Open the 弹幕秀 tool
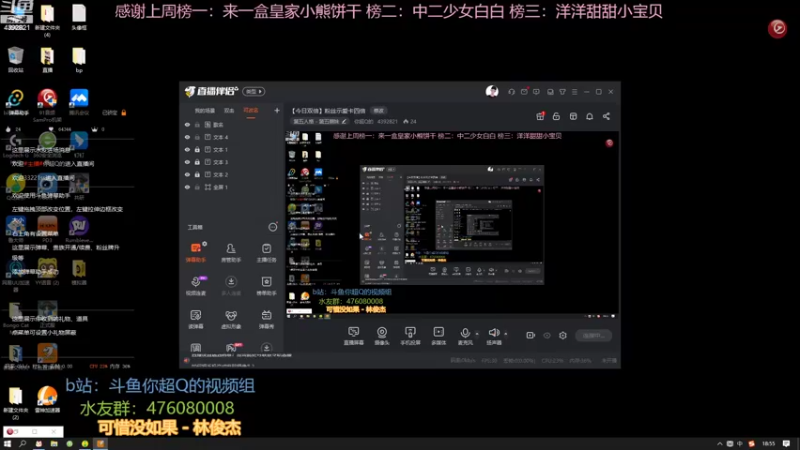800x450 pixels. click(x=266, y=319)
